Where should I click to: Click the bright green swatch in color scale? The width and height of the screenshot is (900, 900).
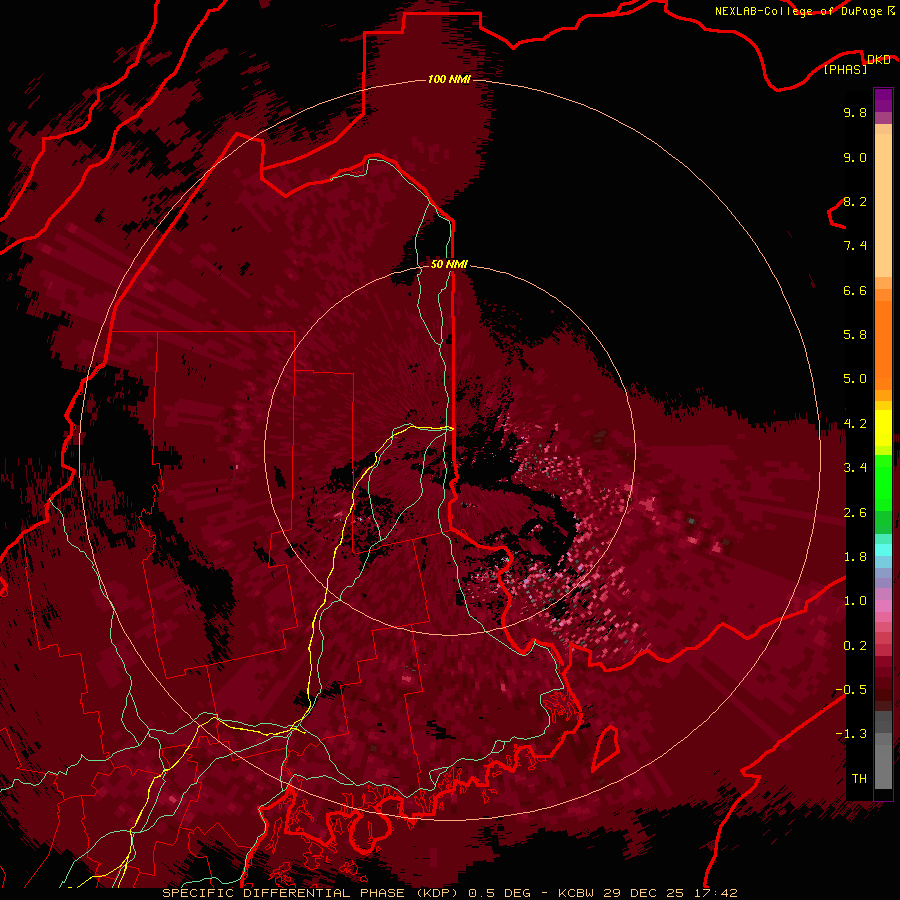[883, 482]
